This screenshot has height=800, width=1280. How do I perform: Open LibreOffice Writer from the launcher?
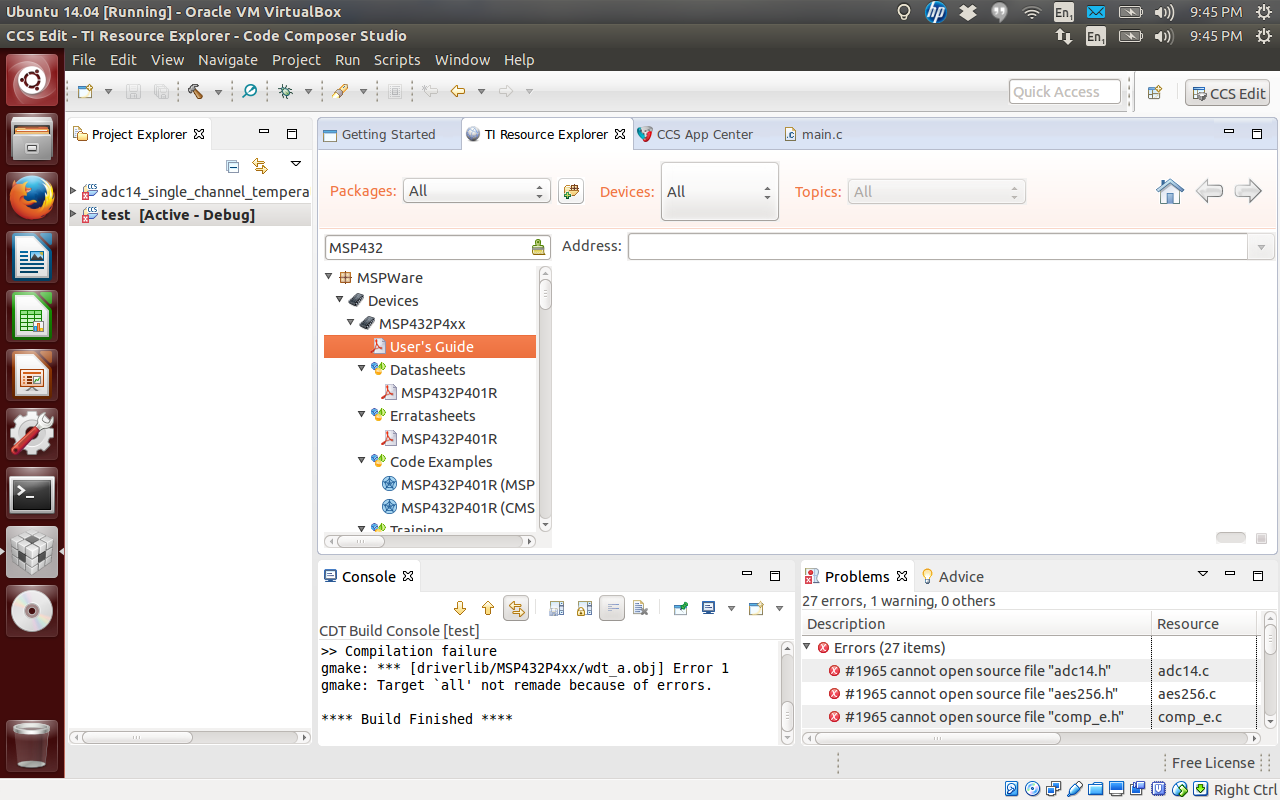click(x=32, y=257)
